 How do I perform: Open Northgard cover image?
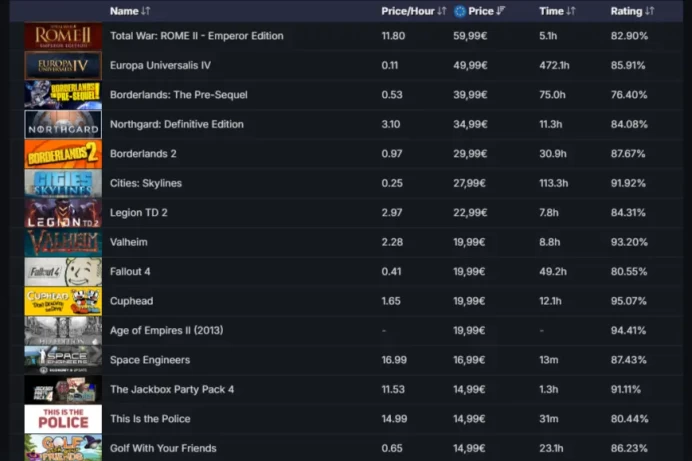pos(63,124)
